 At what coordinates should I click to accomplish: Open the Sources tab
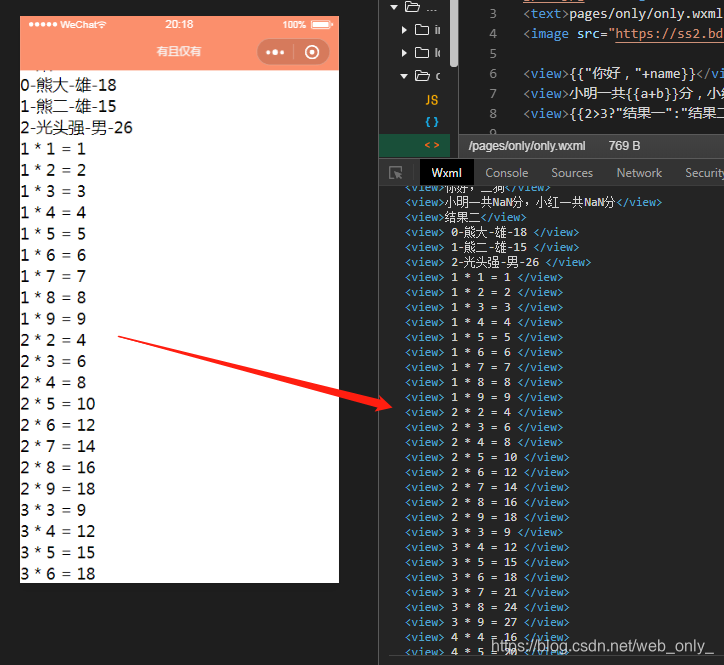(572, 173)
